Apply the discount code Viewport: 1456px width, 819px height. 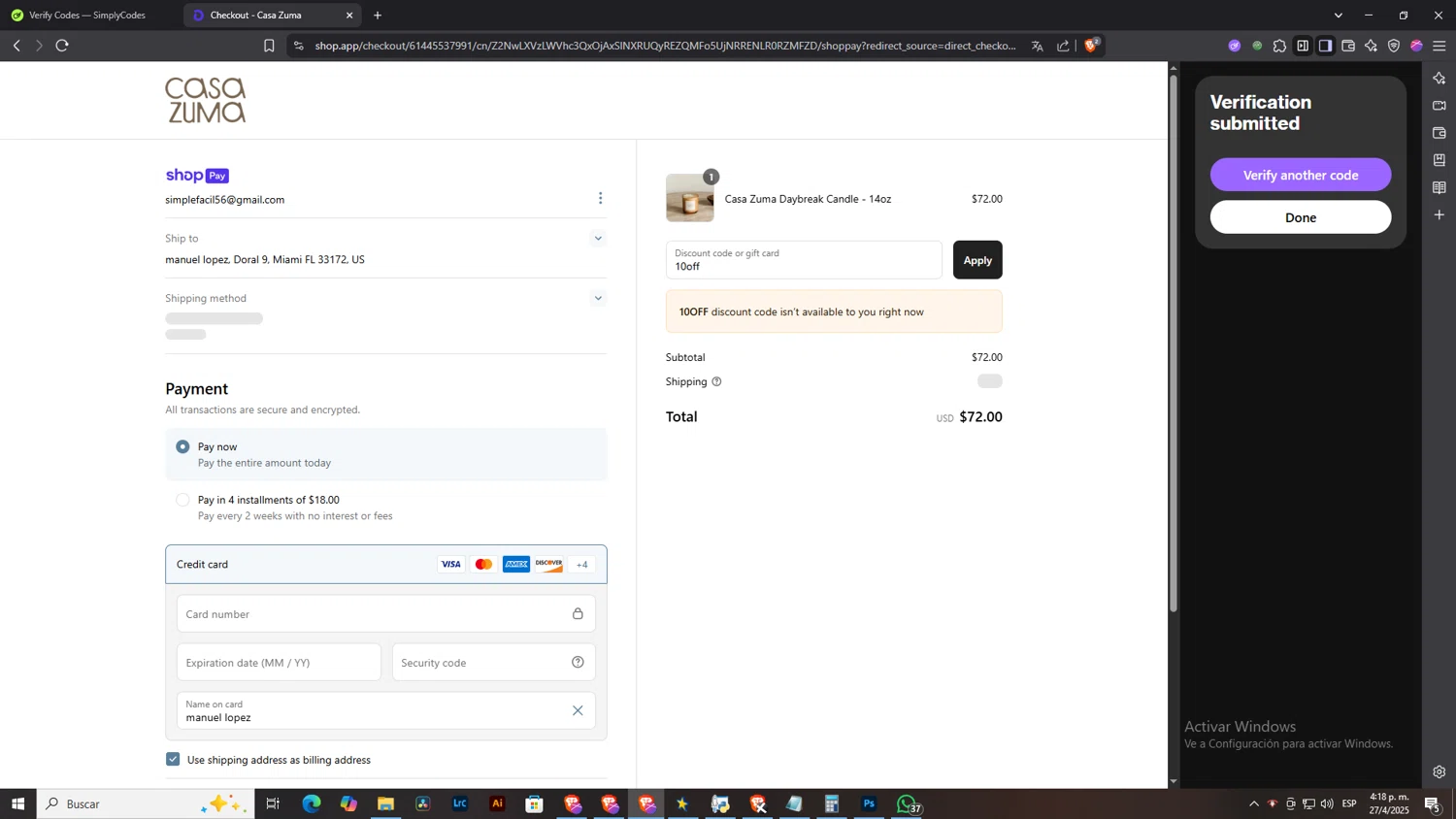click(x=977, y=260)
